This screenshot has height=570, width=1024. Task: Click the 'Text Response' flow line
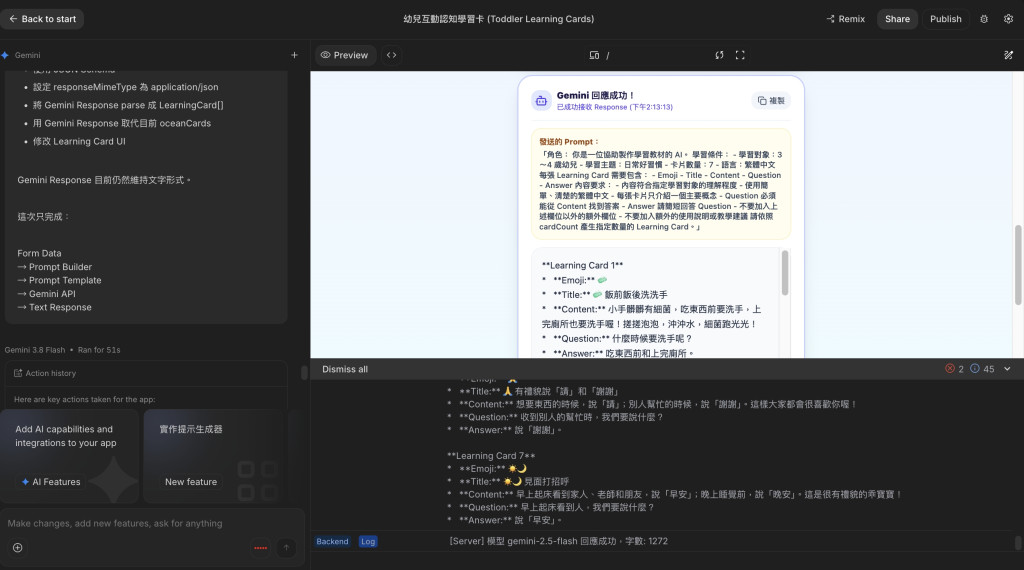[54, 308]
